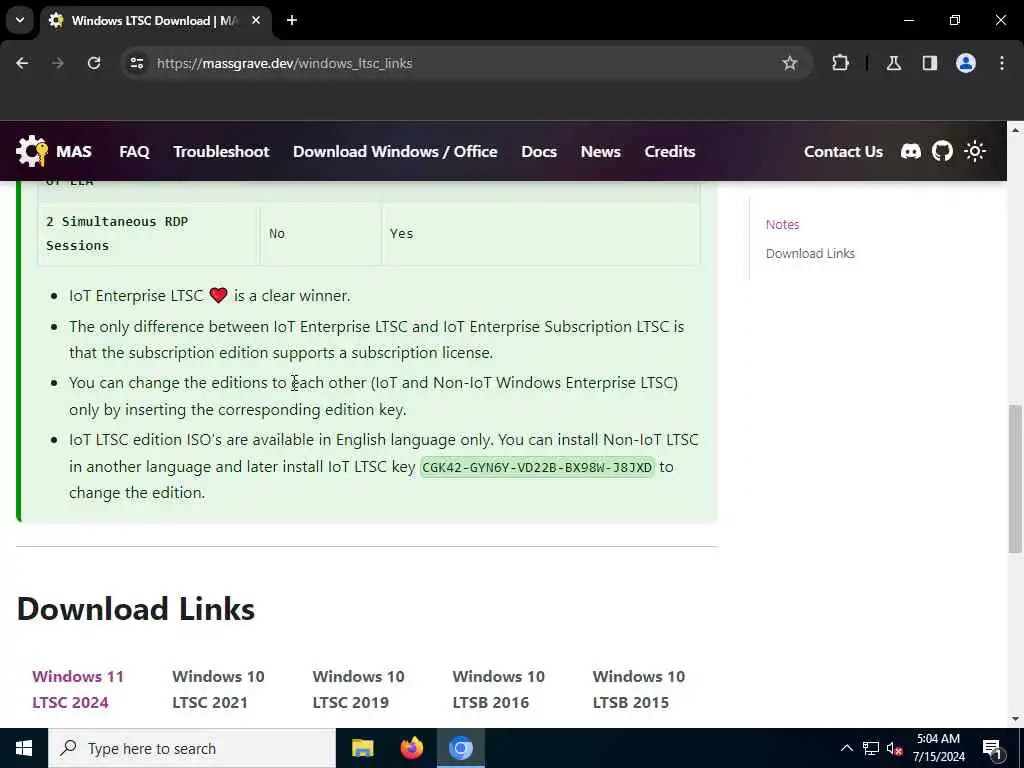Open the Chrome profile avatar
The width and height of the screenshot is (1024, 768).
coord(965,63)
